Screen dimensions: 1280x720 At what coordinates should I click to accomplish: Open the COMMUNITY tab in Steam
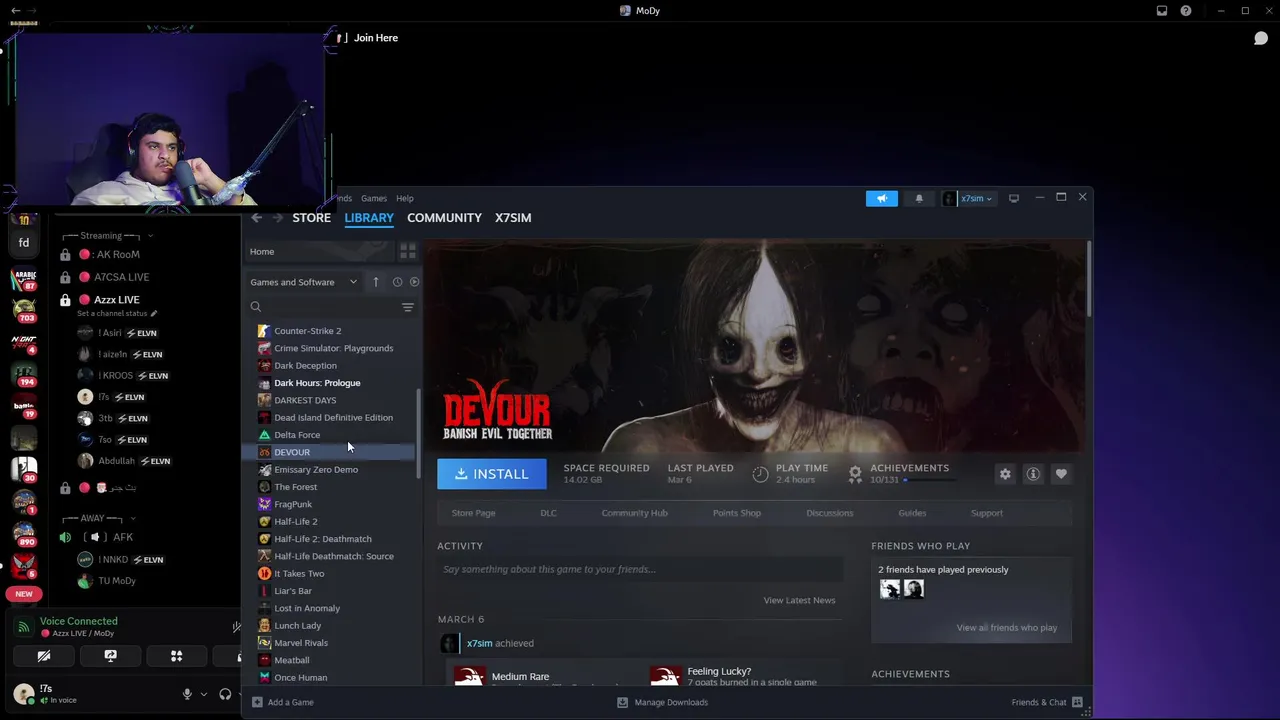pyautogui.click(x=444, y=217)
